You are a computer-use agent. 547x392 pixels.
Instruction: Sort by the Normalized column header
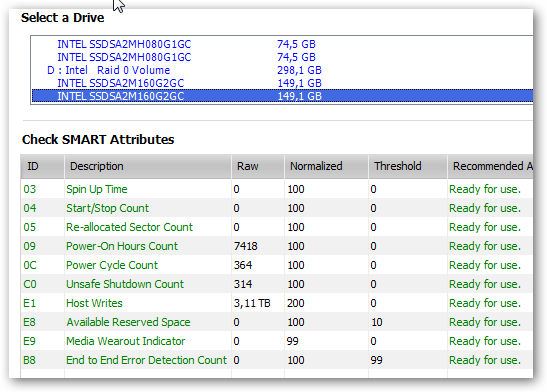(326, 166)
